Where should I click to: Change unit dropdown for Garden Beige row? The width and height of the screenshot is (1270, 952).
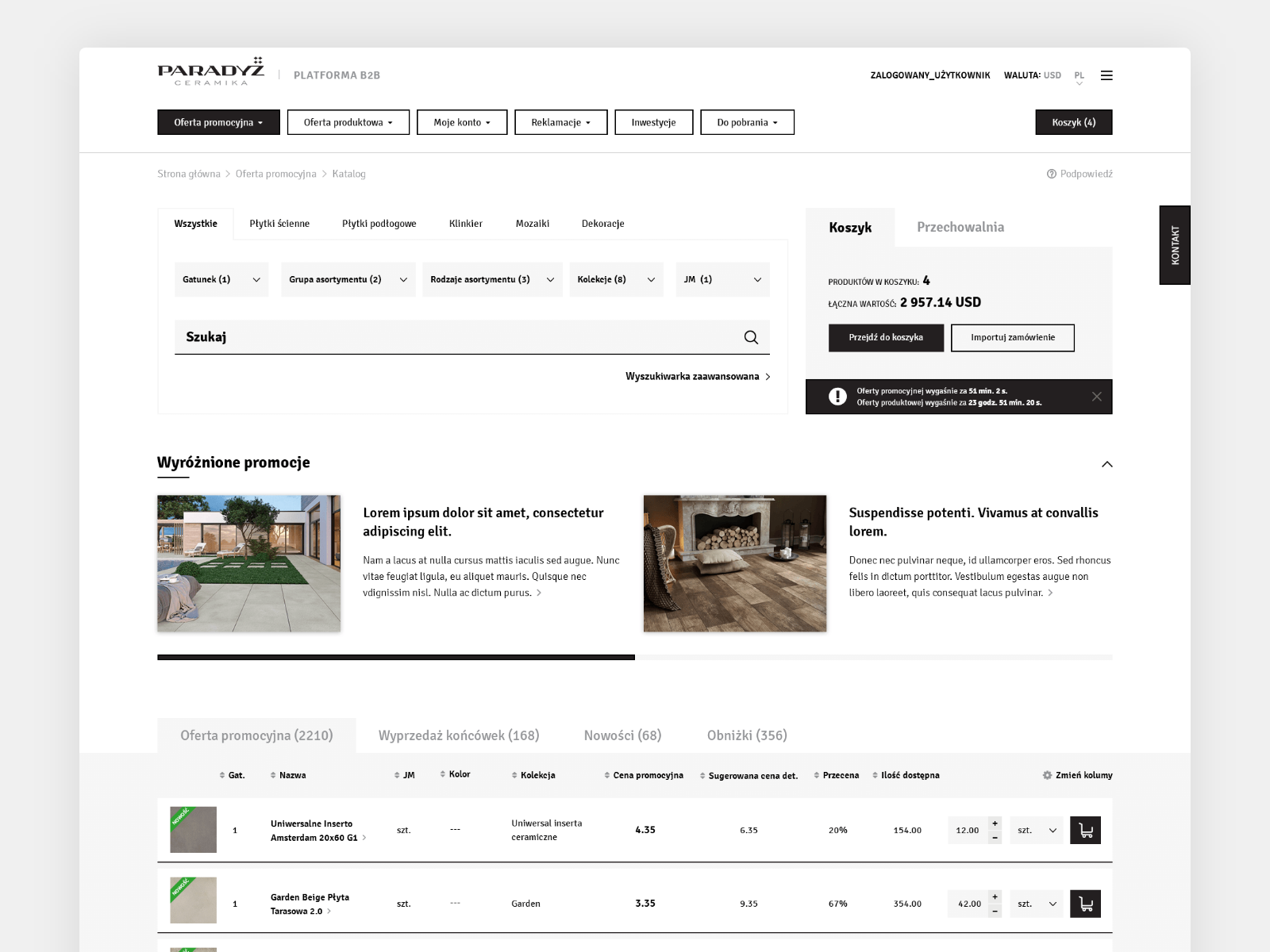1036,904
